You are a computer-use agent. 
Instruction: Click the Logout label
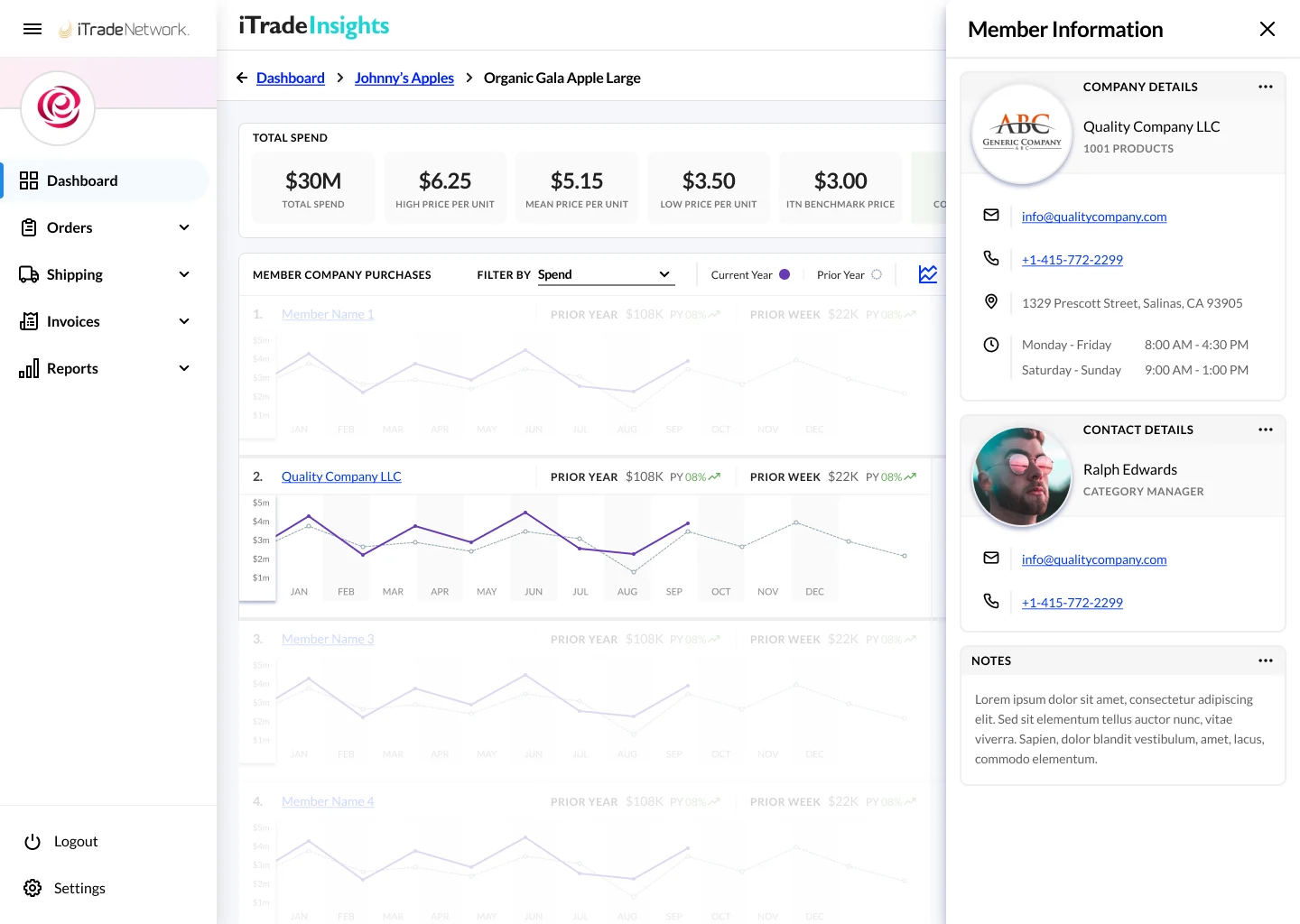coord(76,841)
